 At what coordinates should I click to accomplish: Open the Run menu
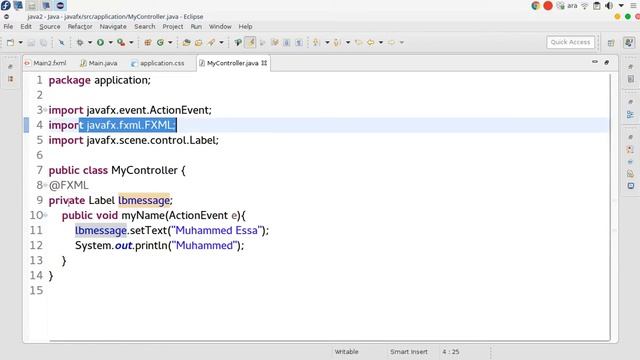pyautogui.click(x=196, y=27)
